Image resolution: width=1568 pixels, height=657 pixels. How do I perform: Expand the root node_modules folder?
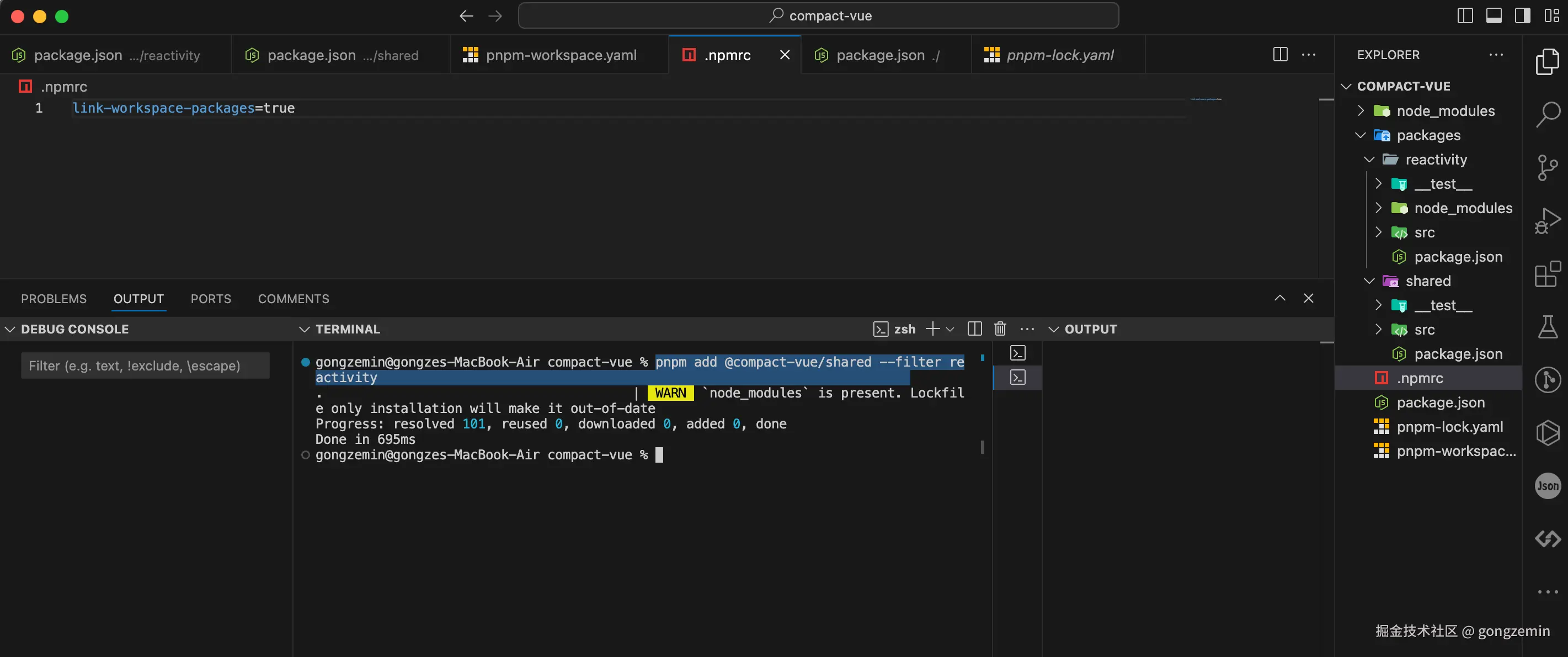(1445, 111)
